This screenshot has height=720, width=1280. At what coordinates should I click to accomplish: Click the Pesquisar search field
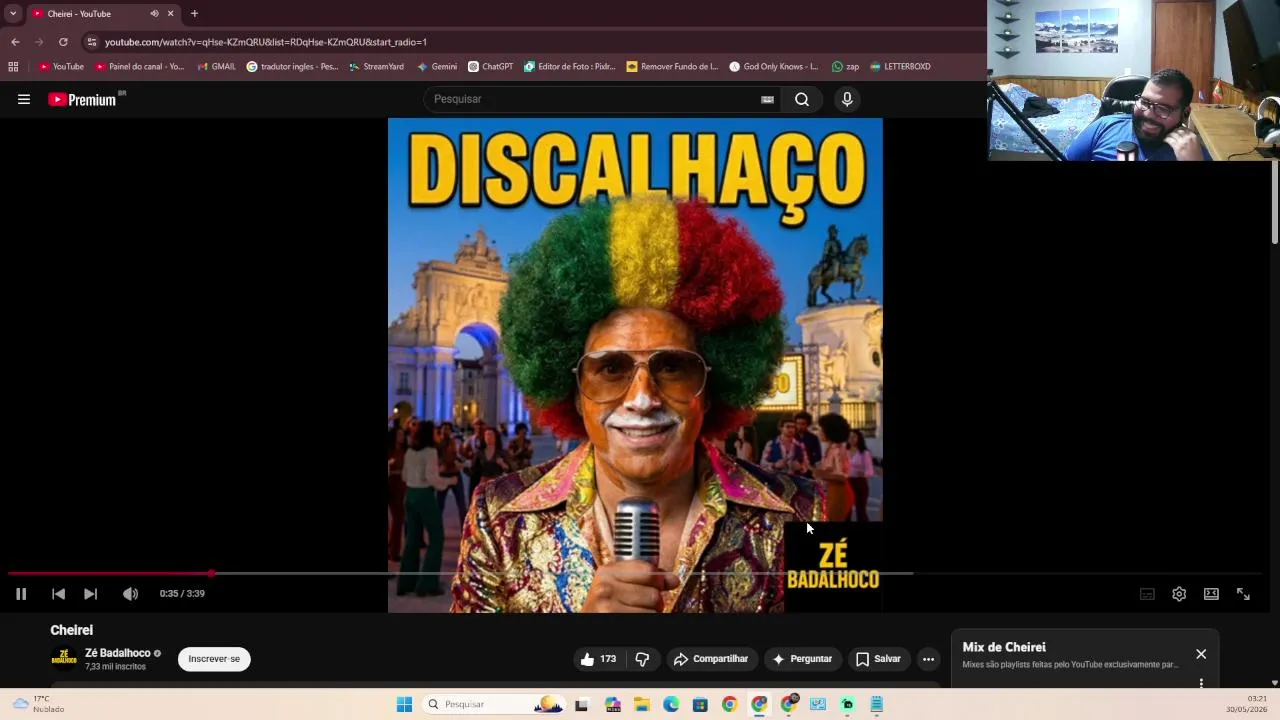coord(596,99)
